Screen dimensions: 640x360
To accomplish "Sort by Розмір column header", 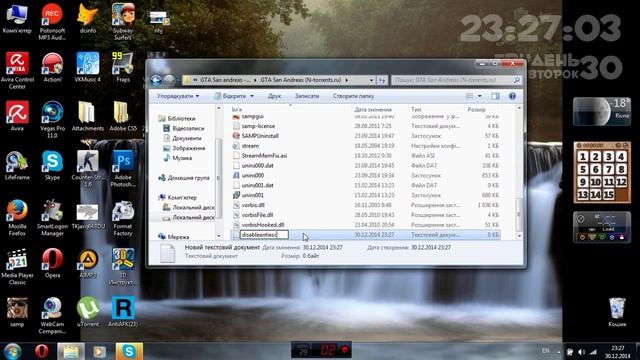I will tap(477, 109).
